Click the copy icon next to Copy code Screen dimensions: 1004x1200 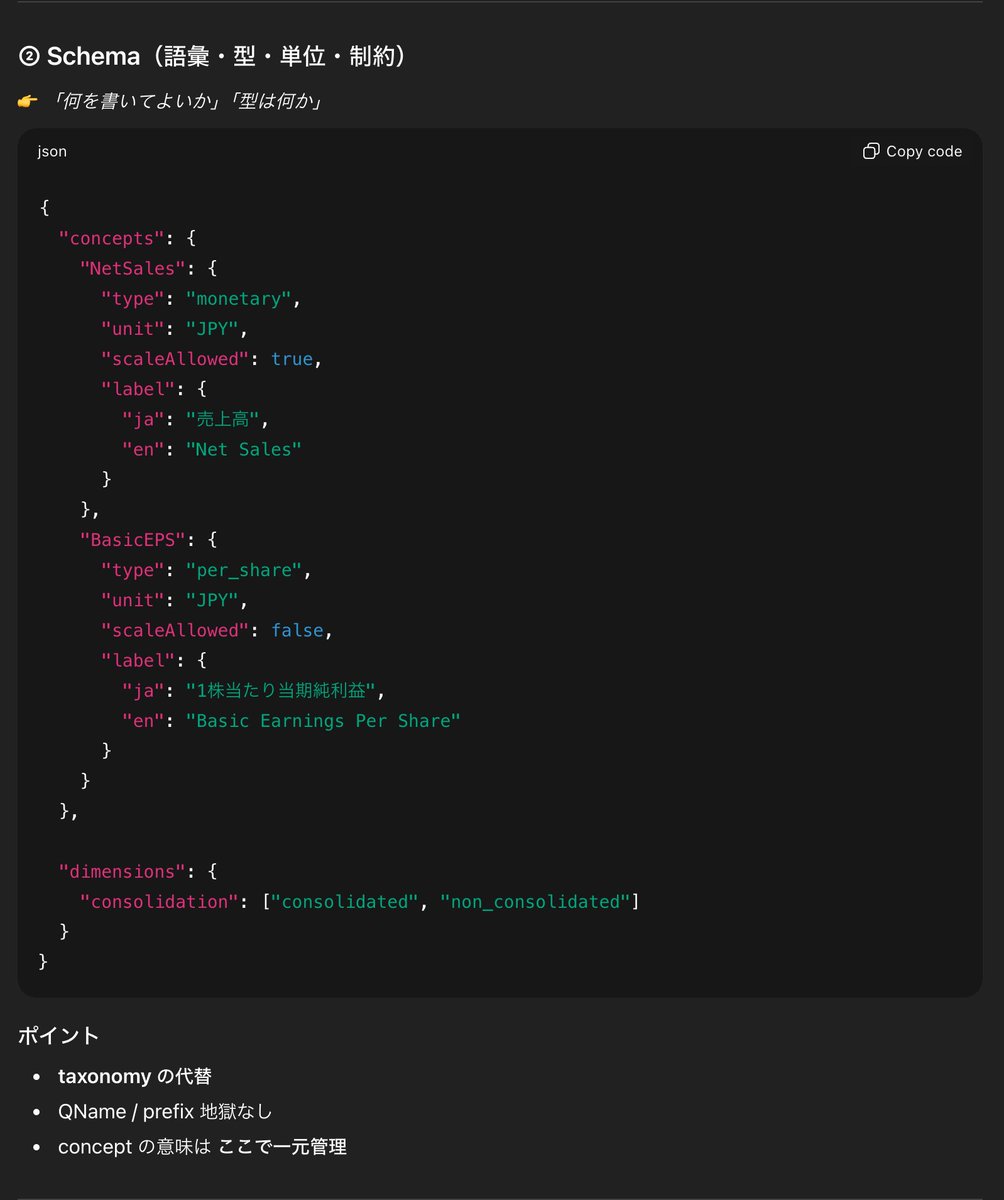click(871, 151)
